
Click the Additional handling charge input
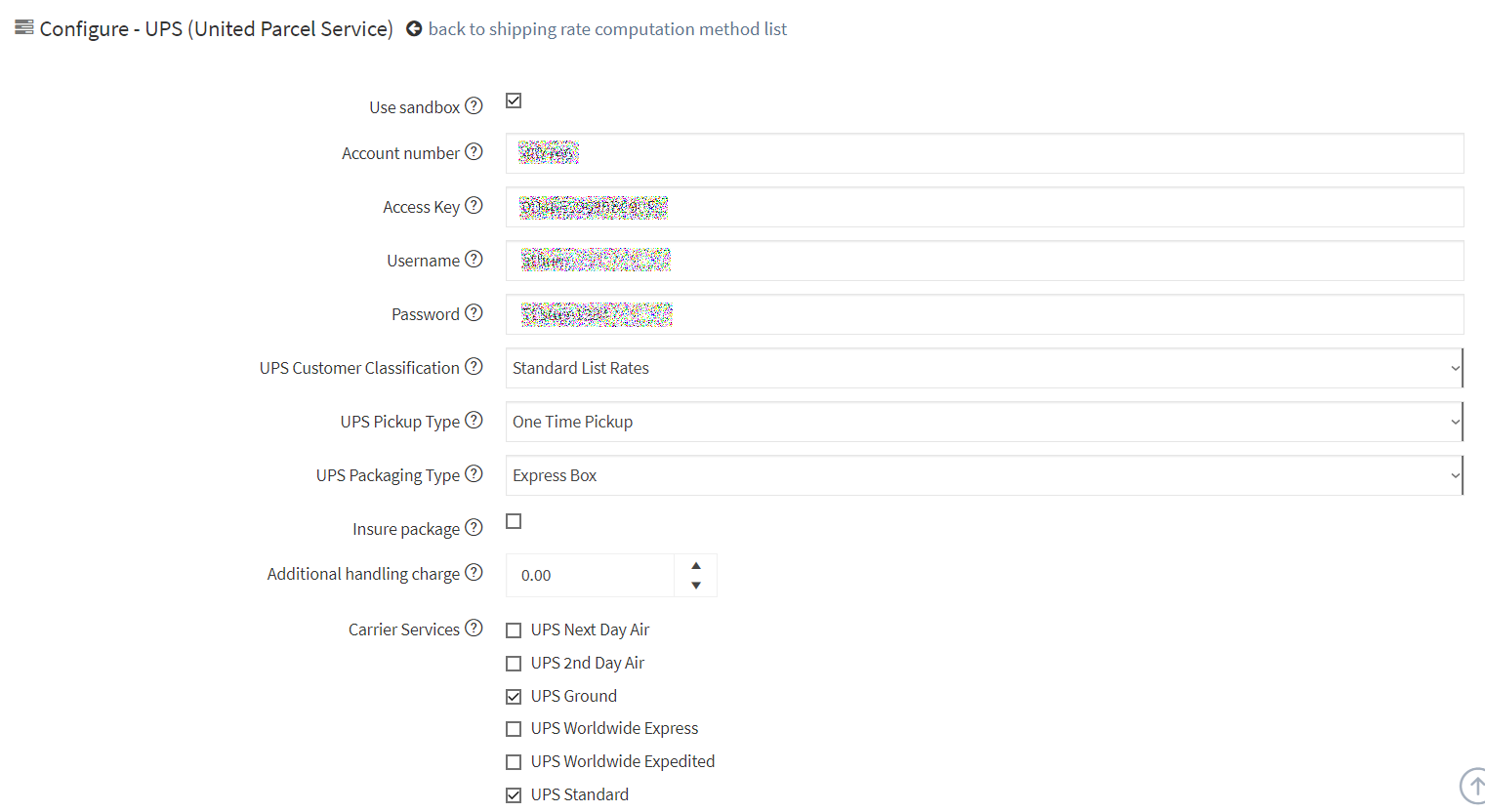tap(590, 576)
